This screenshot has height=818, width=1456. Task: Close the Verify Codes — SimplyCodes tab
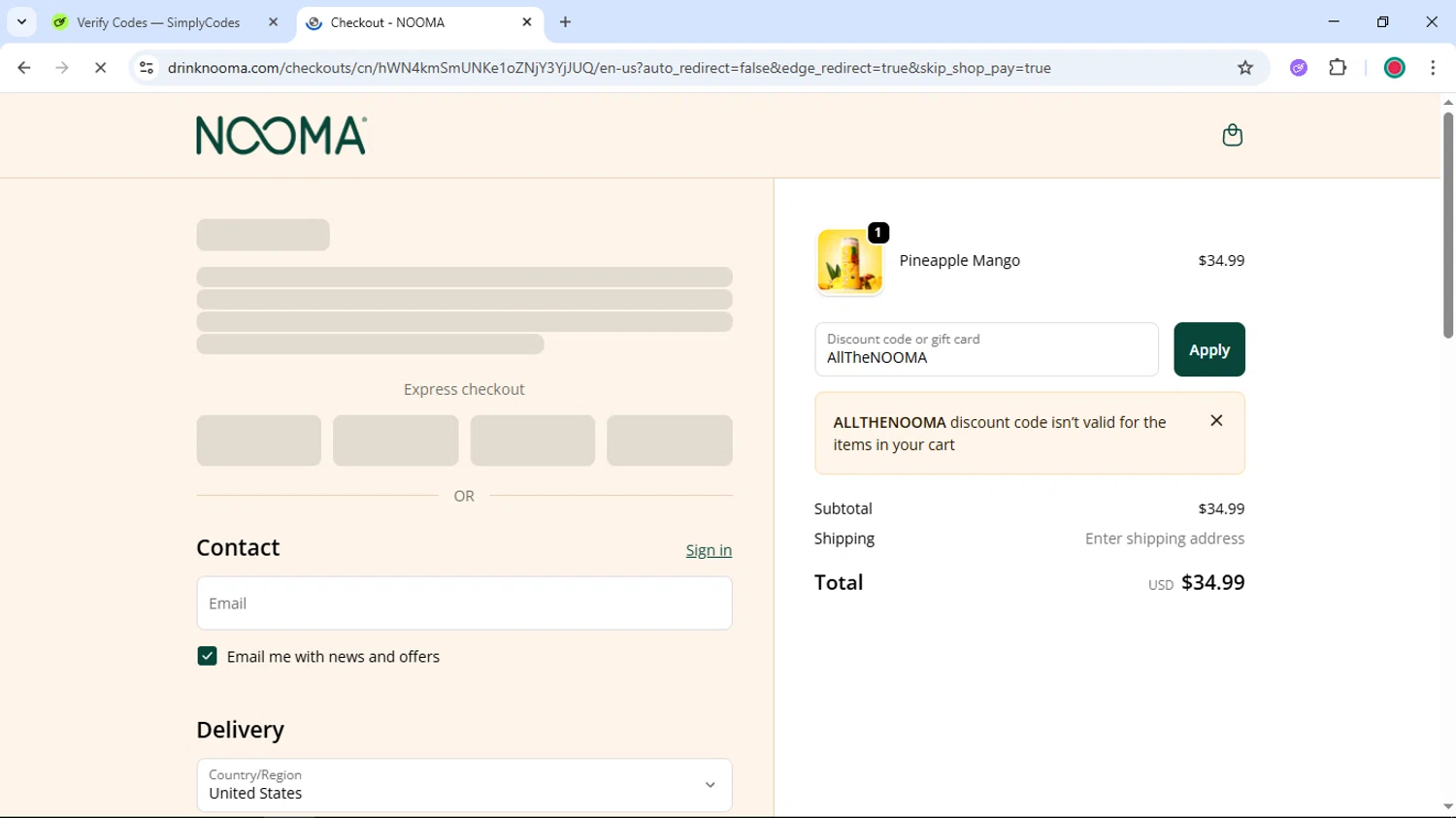coord(273,22)
